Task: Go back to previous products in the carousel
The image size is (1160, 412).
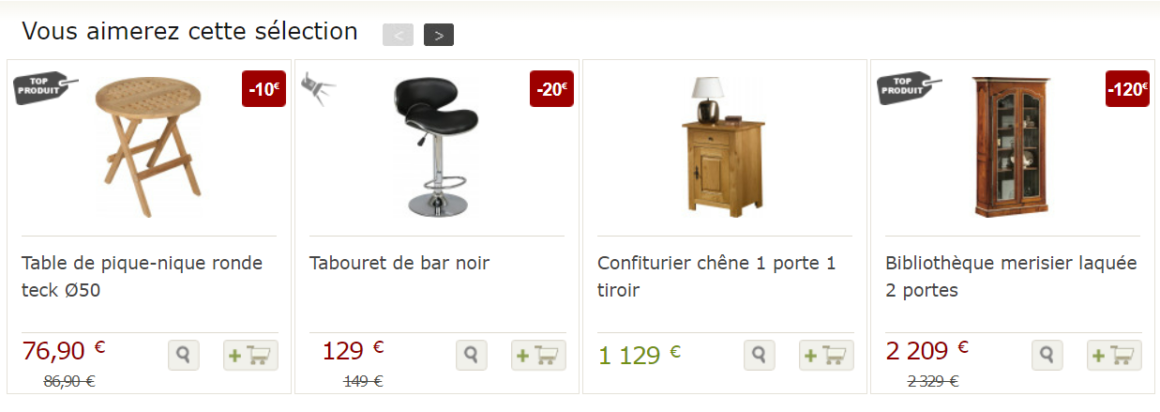Action: click(398, 35)
